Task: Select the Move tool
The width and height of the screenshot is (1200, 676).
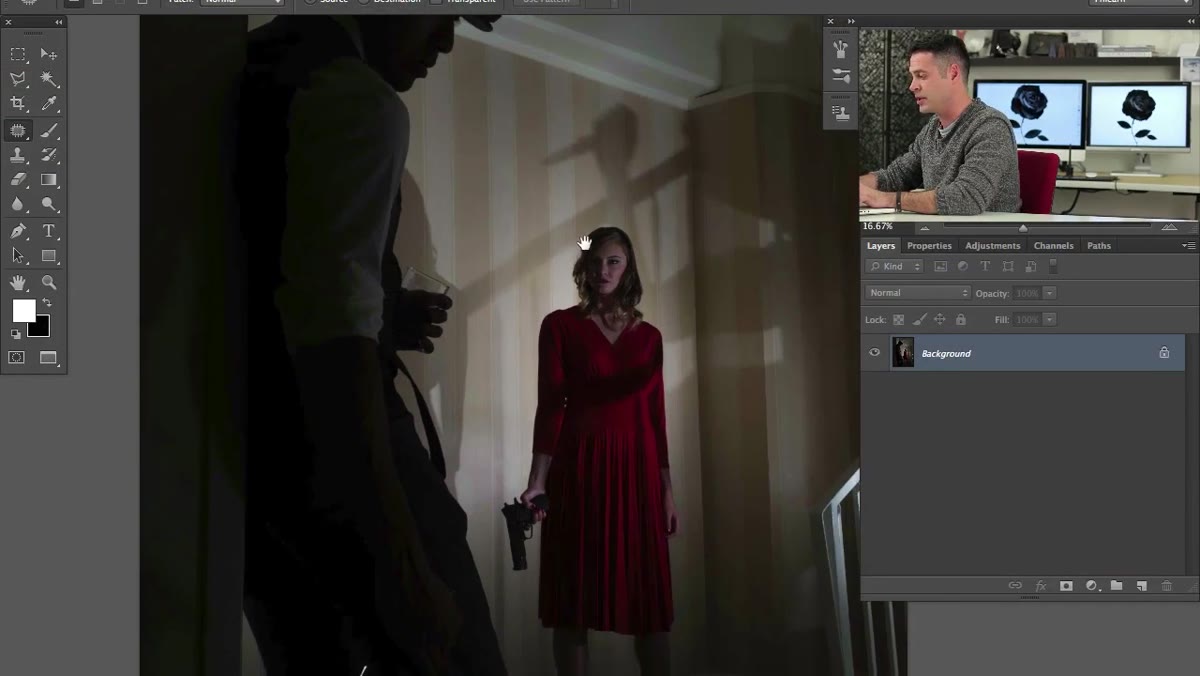Action: coord(48,54)
